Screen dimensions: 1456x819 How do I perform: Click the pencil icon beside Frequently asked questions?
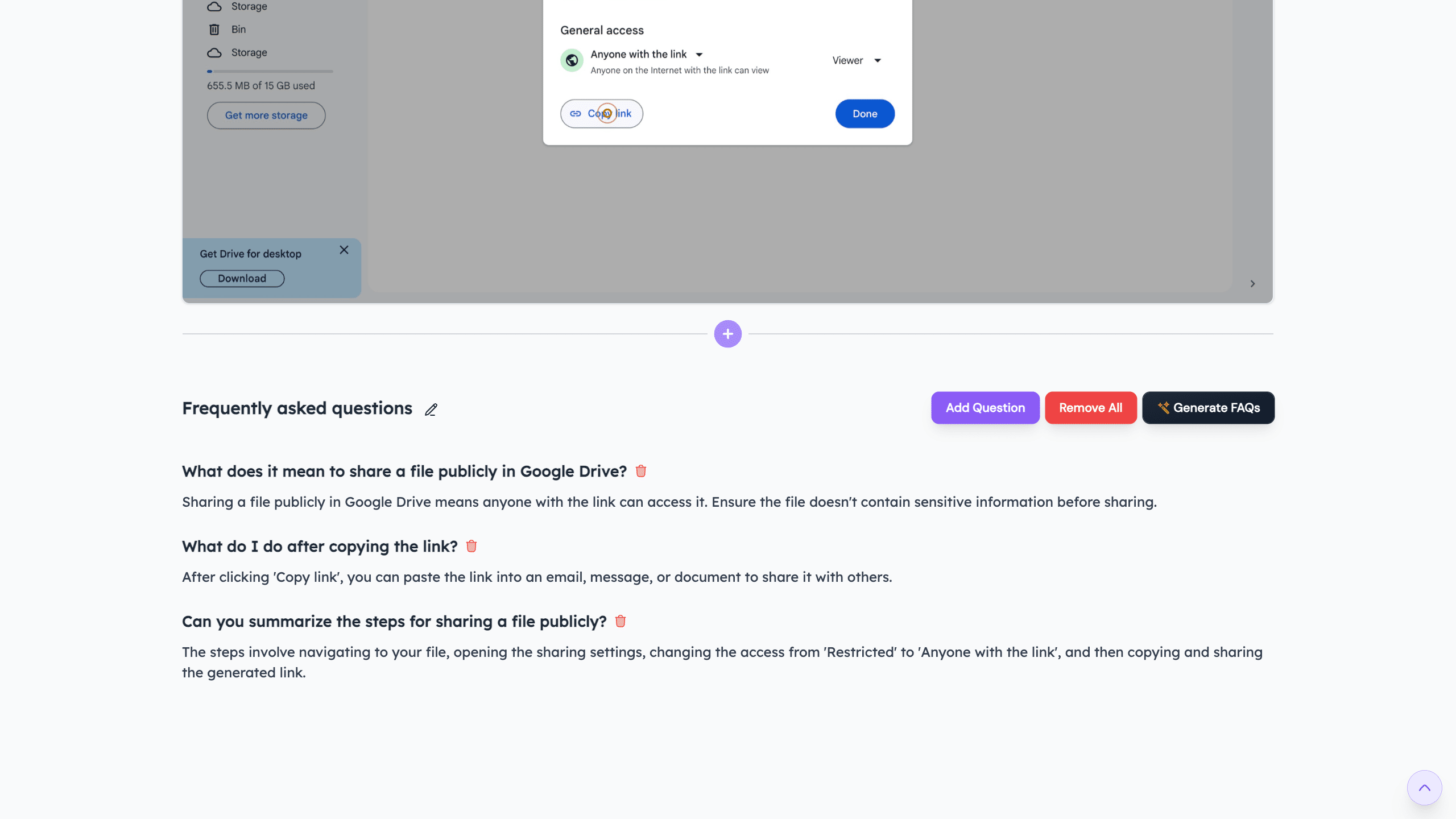[x=431, y=409]
